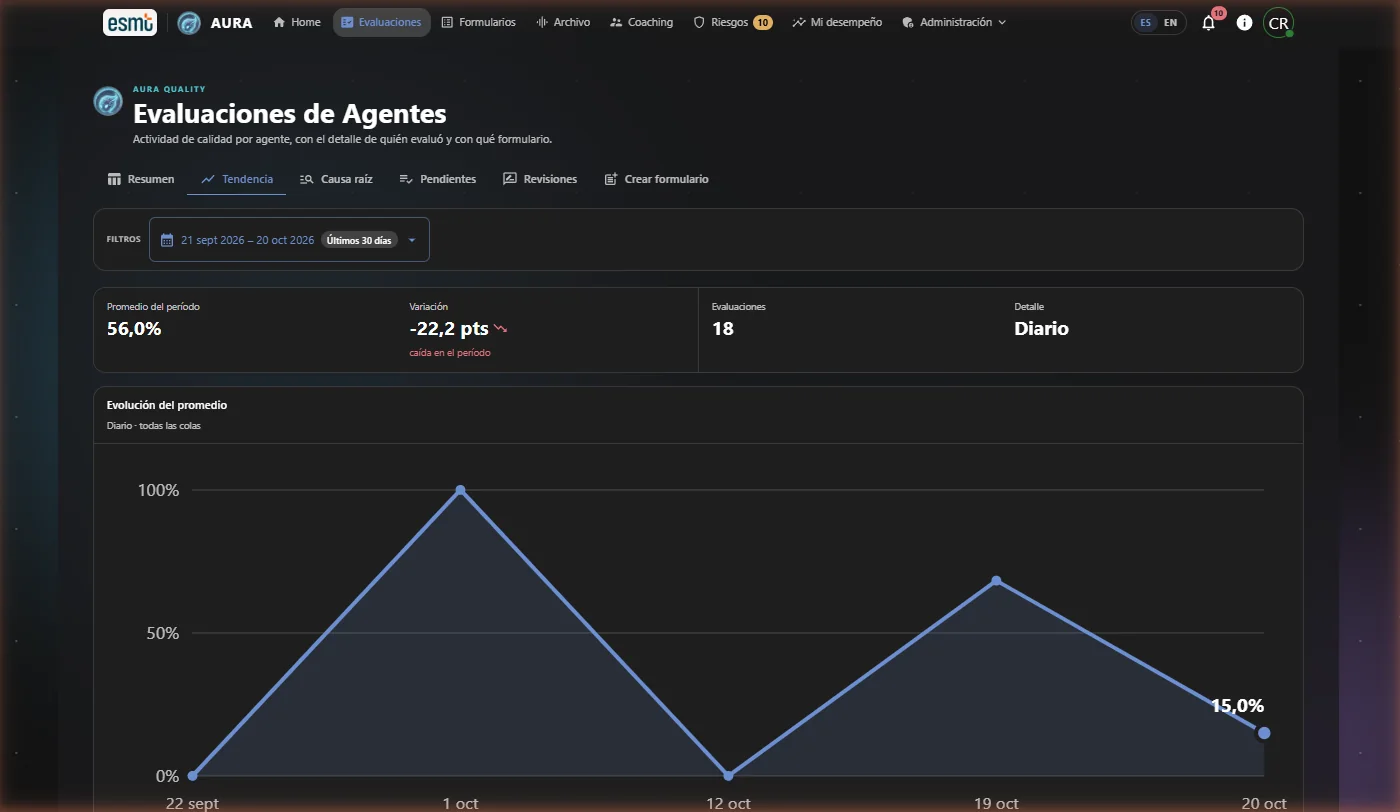
Task: Open the Pendientes tab
Action: (438, 179)
